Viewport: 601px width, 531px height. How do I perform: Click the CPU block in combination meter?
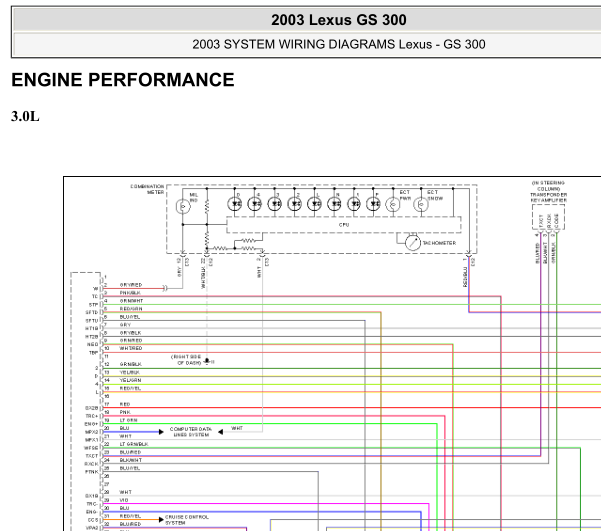point(343,225)
